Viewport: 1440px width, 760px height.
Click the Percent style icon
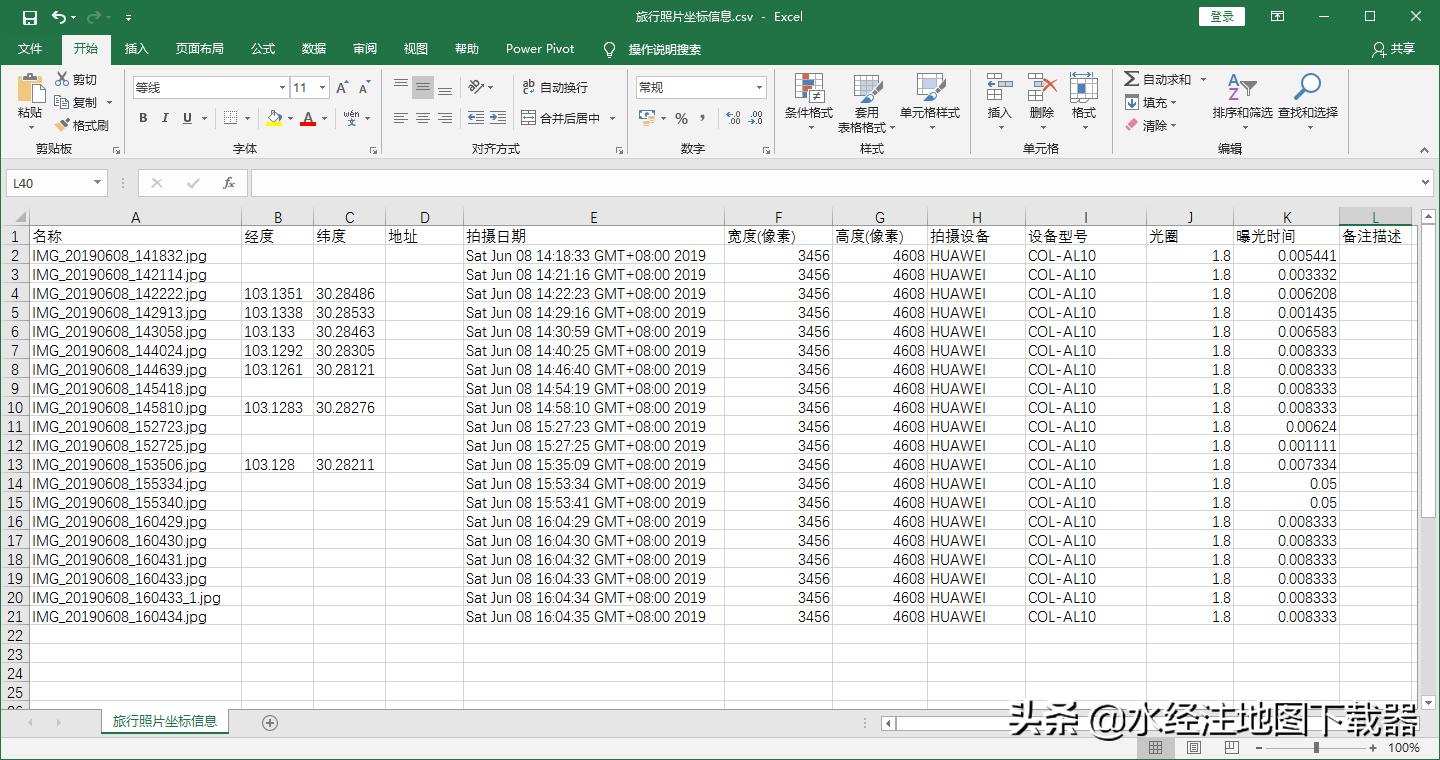tap(683, 118)
